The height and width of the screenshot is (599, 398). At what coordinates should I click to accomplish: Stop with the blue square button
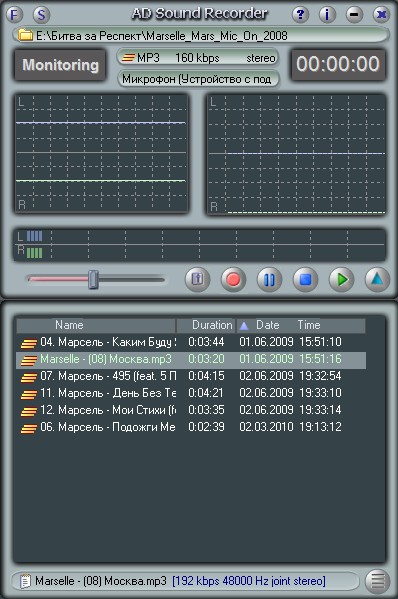tap(305, 279)
